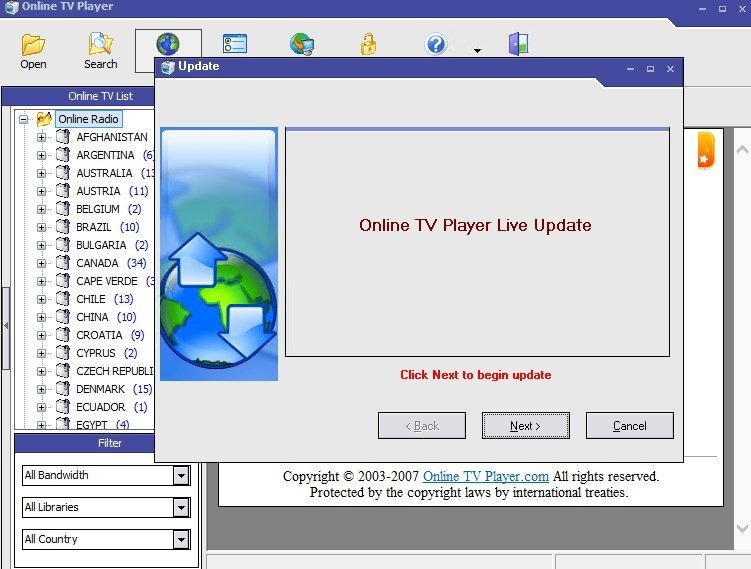This screenshot has height=569, width=751.
Task: Click the scroll down arrow in main window
Action: (x=742, y=528)
